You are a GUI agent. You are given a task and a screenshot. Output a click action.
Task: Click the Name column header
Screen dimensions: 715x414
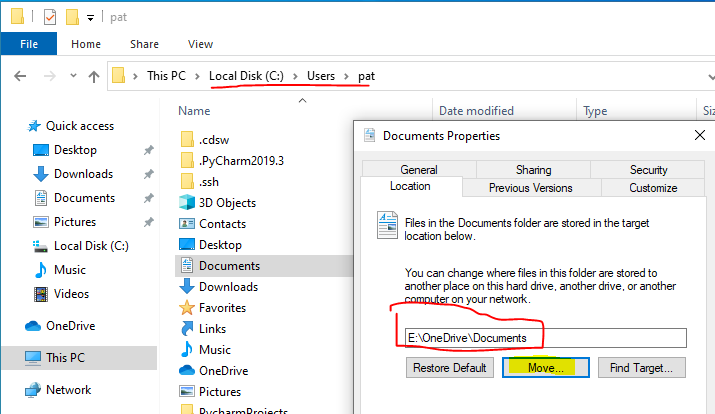[195, 111]
